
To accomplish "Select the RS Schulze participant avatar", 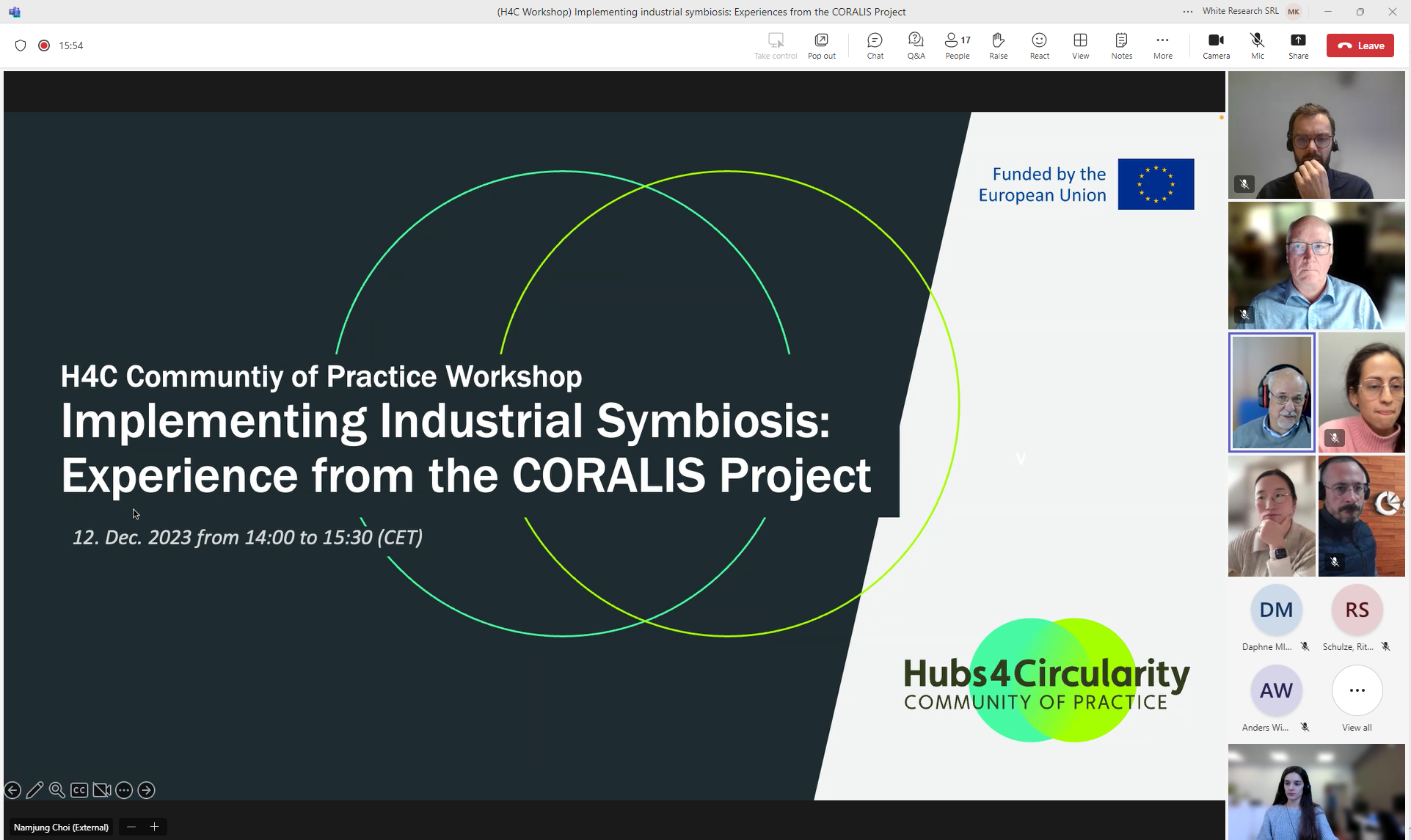I will click(1357, 610).
